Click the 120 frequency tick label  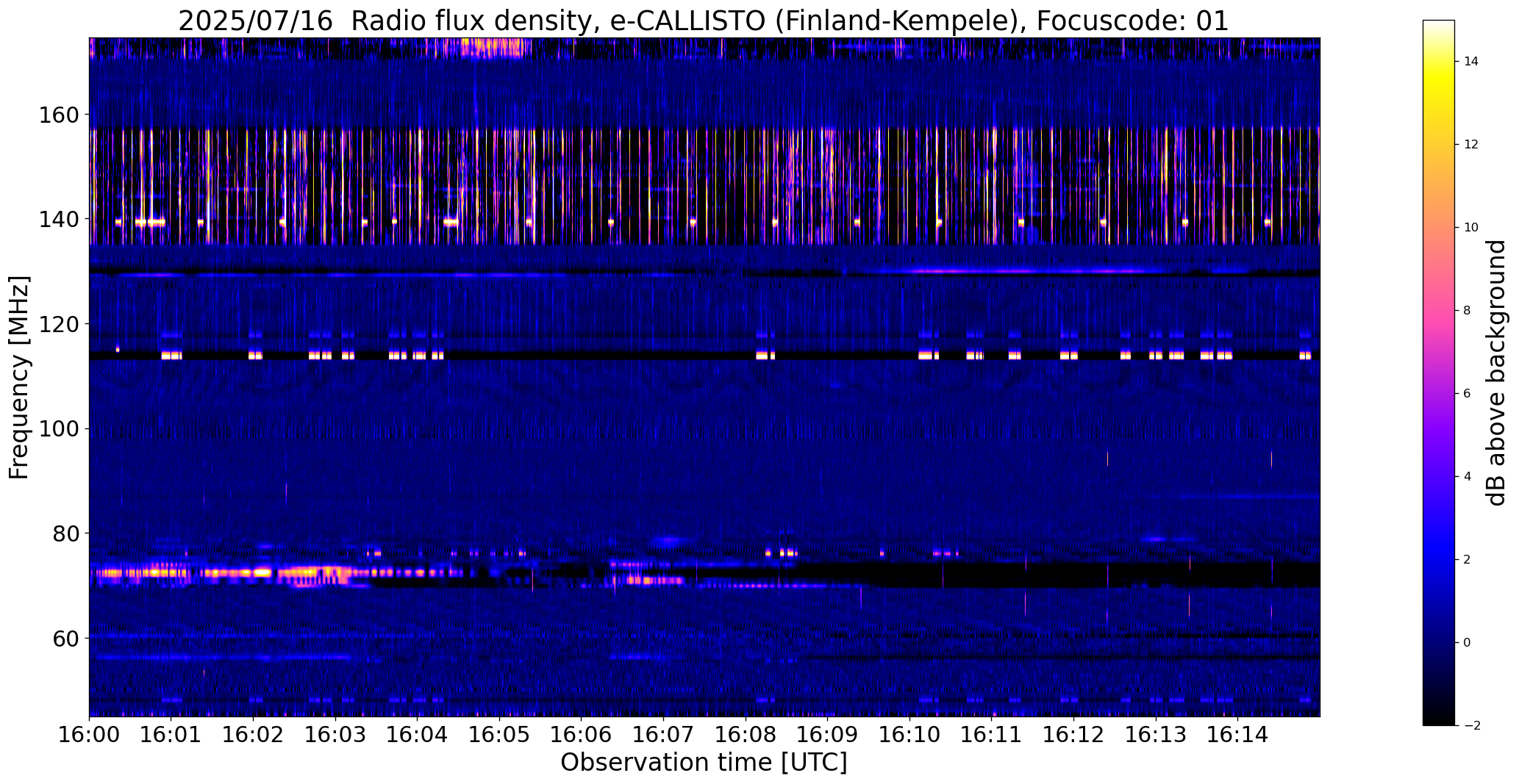pyautogui.click(x=58, y=324)
